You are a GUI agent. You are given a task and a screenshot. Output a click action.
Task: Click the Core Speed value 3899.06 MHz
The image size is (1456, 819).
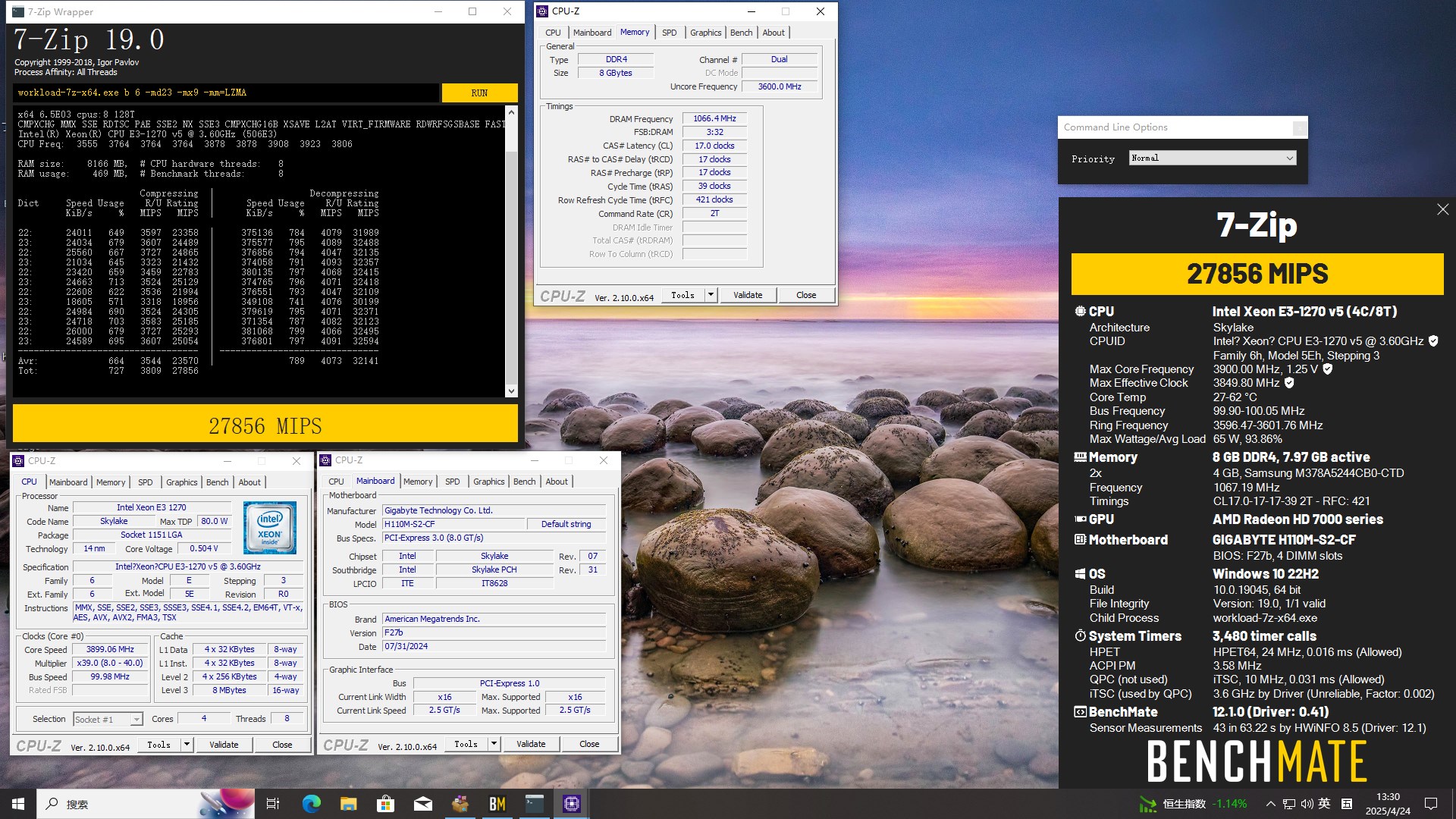click(110, 649)
